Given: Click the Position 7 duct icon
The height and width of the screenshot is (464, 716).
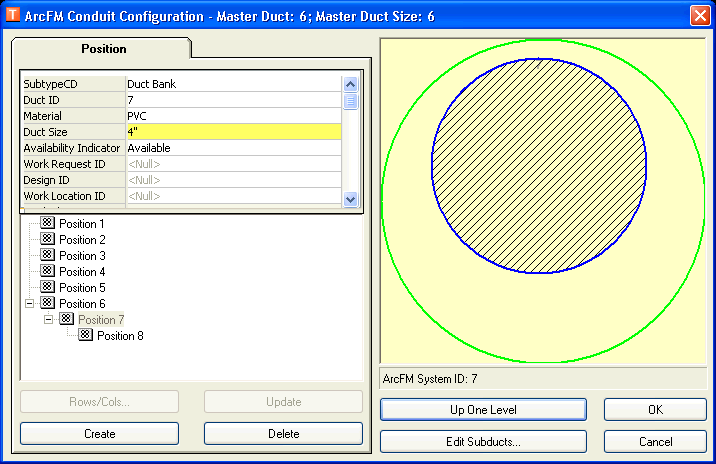Looking at the screenshot, I should 67,319.
